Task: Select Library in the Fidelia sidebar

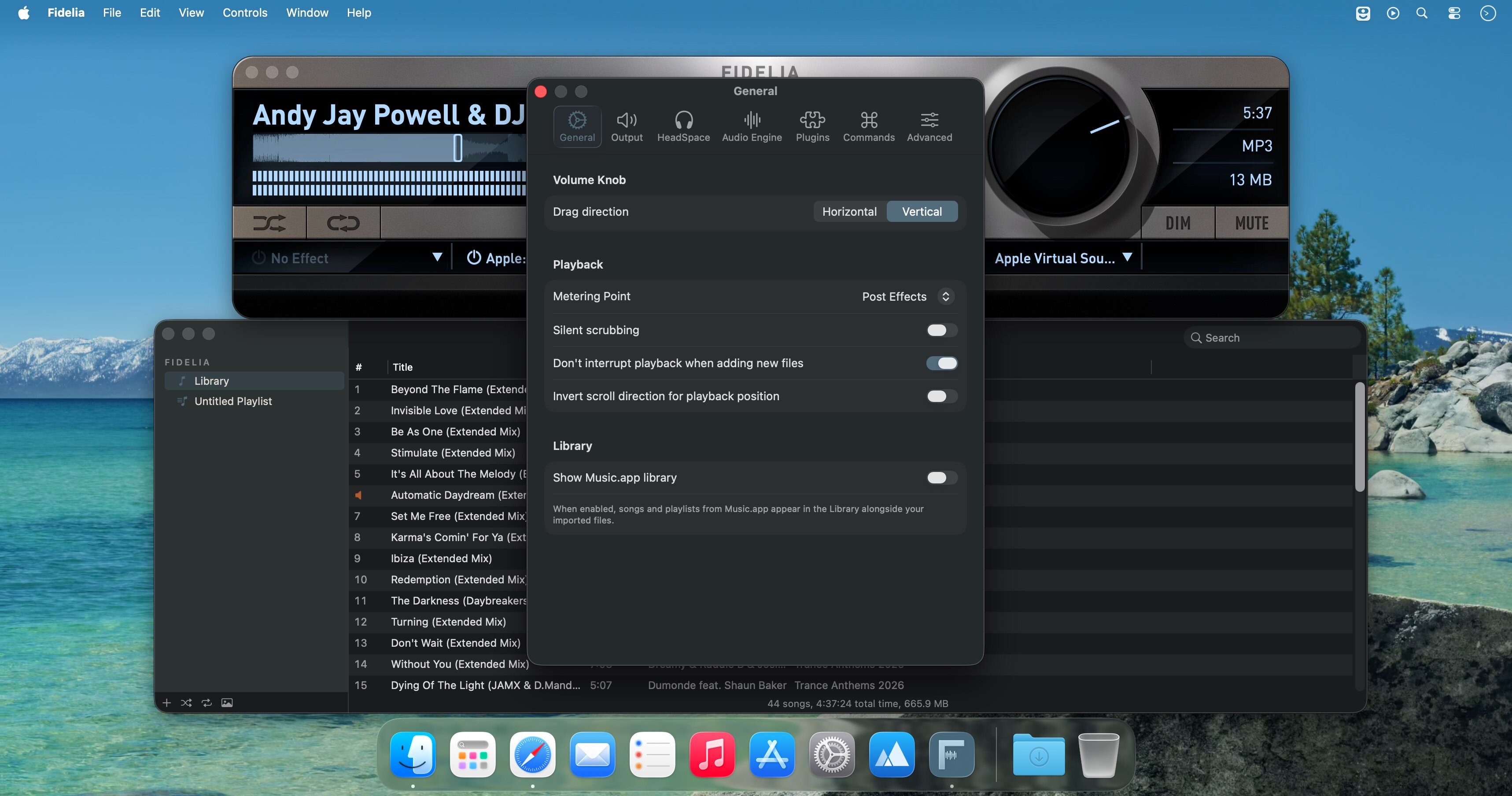Action: click(254, 381)
